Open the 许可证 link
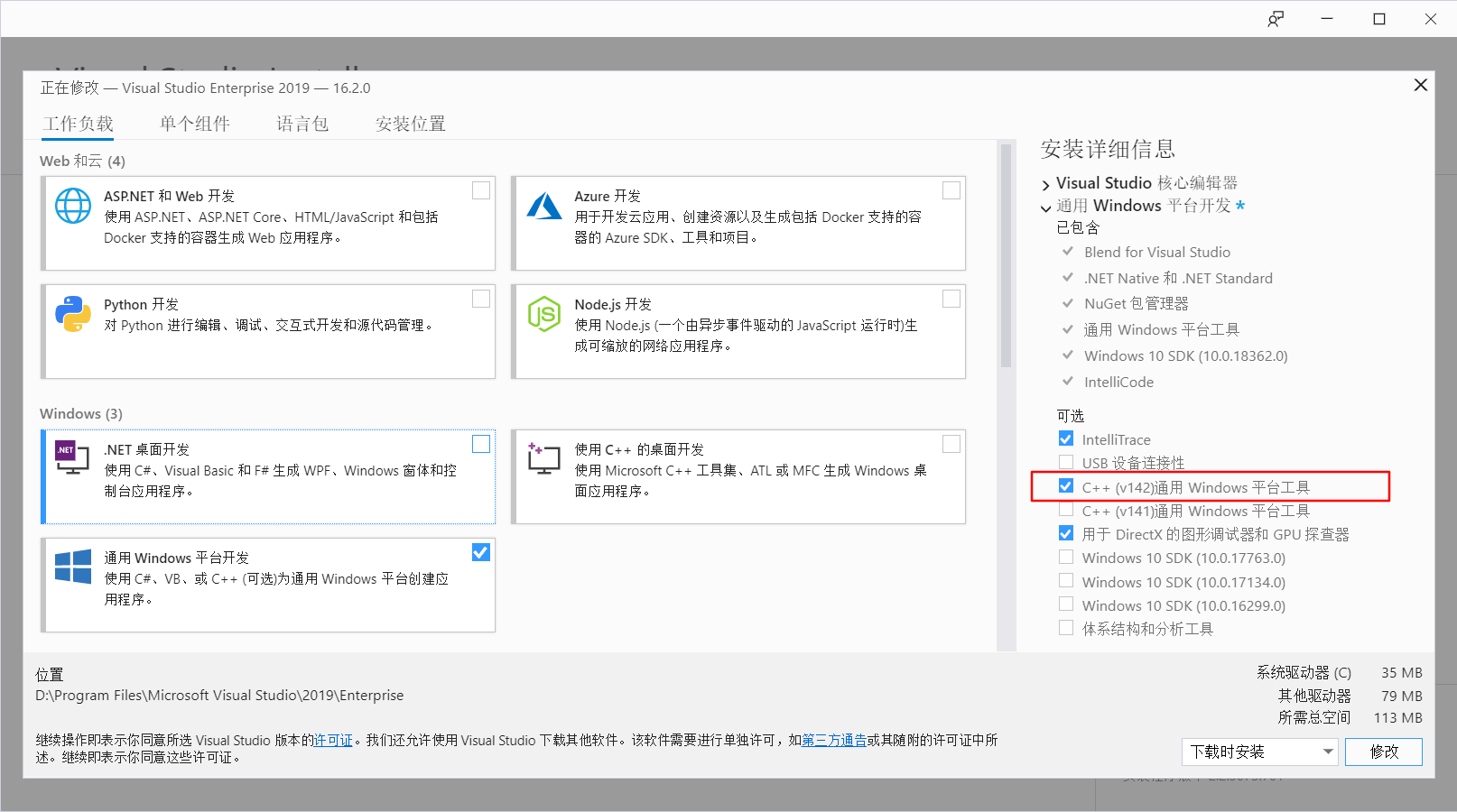1457x812 pixels. pyautogui.click(x=333, y=740)
